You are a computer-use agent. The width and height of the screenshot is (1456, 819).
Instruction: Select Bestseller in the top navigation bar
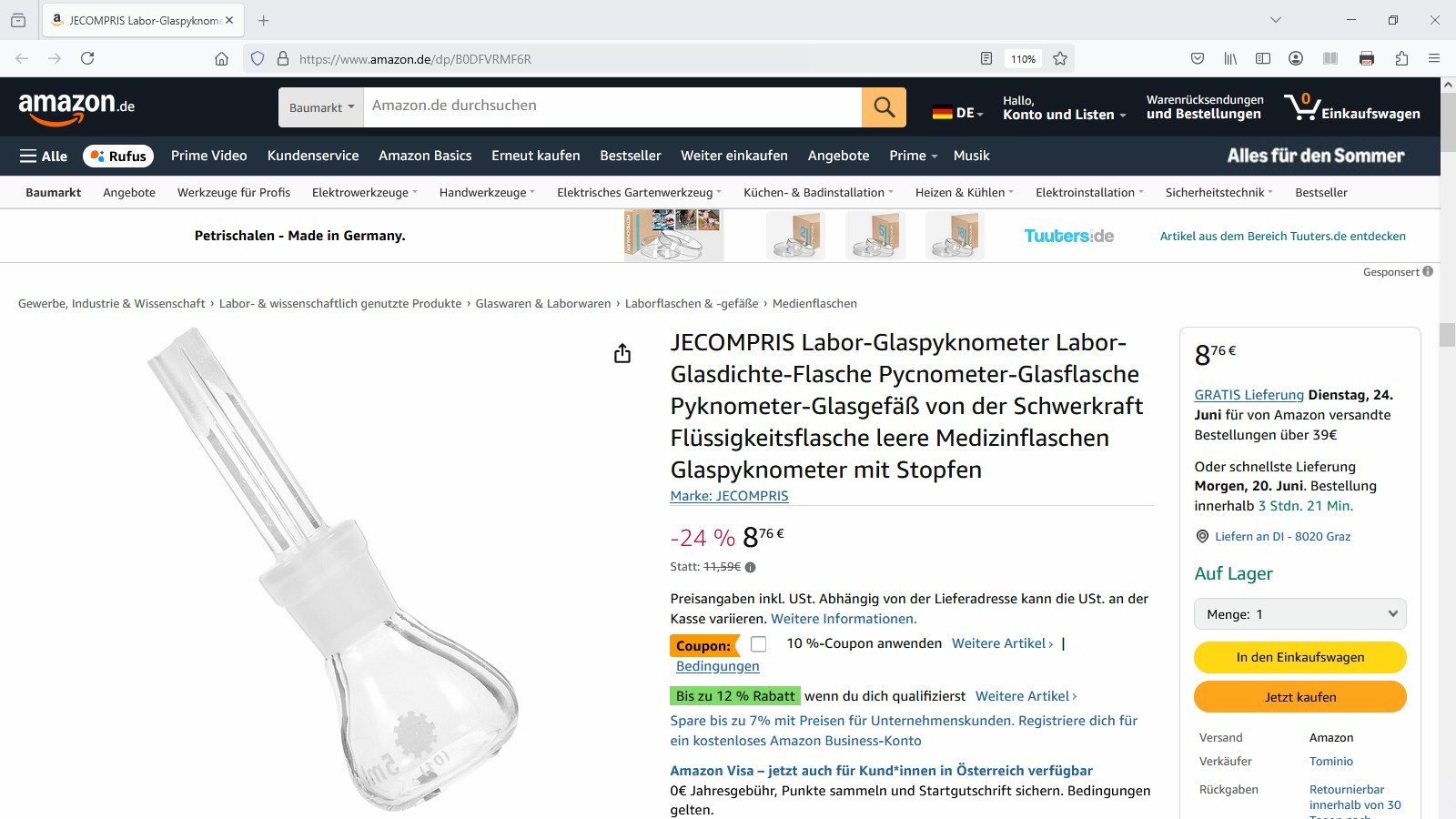[630, 156]
